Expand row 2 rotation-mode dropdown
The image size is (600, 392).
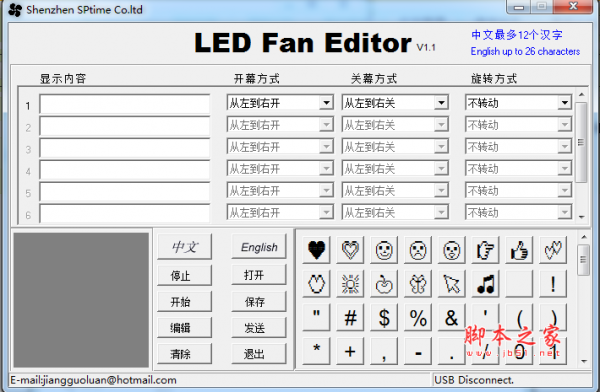(x=518, y=125)
